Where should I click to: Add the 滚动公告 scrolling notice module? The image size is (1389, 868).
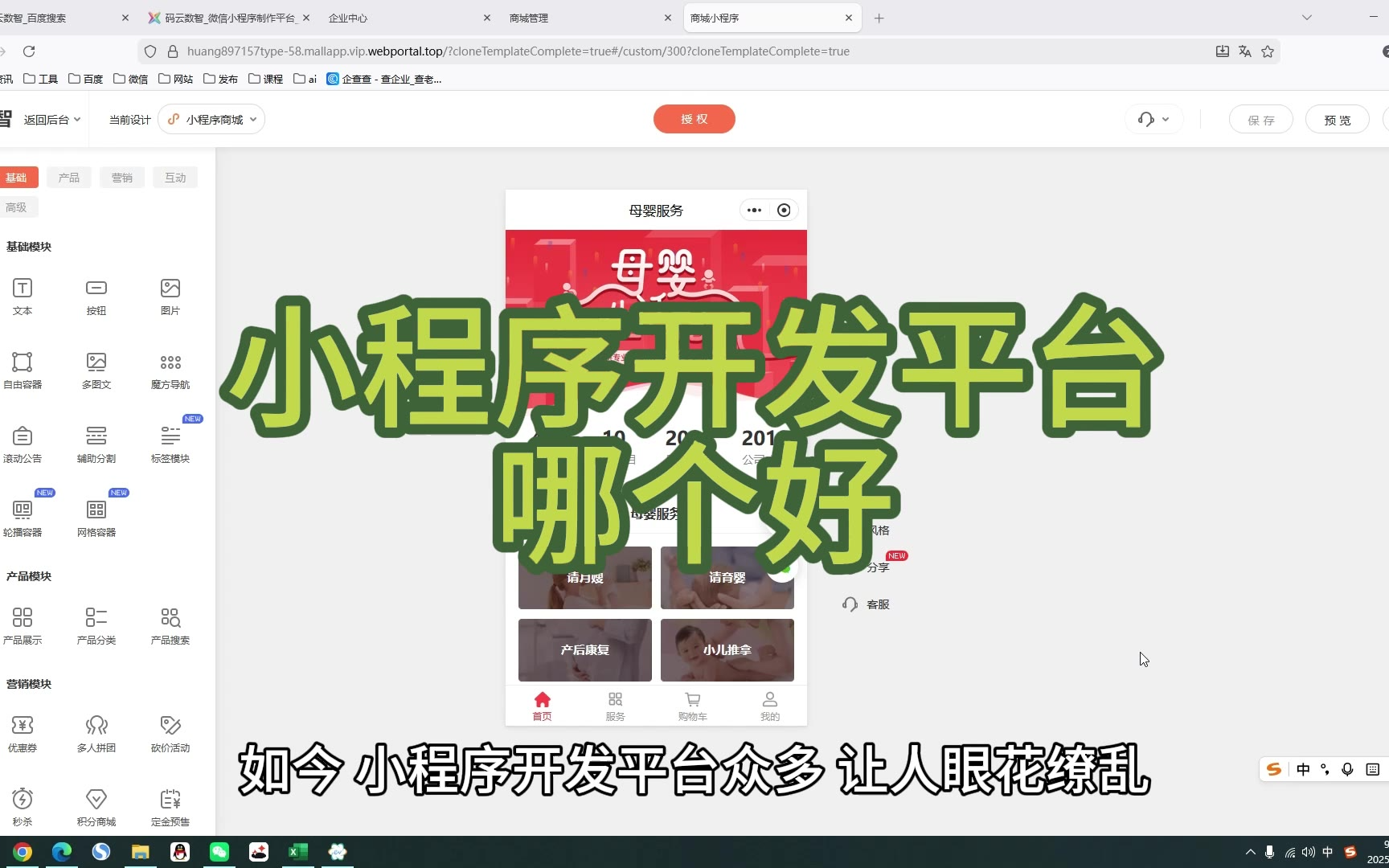coord(23,444)
